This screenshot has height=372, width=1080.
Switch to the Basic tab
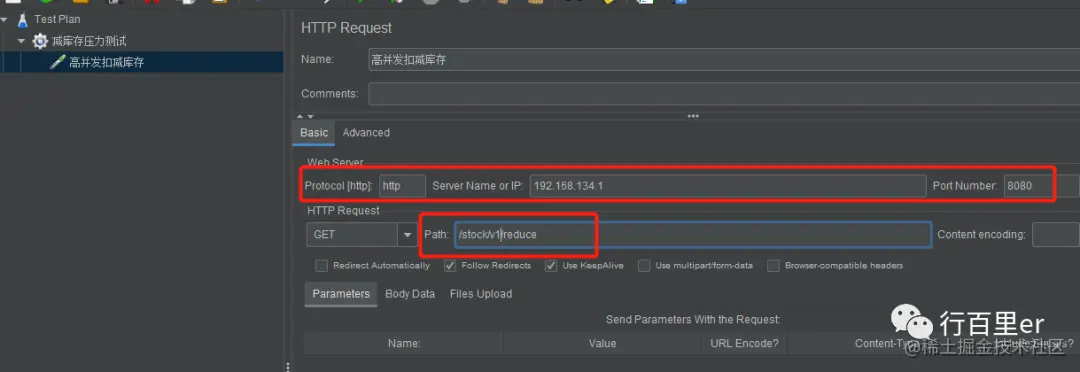click(314, 132)
